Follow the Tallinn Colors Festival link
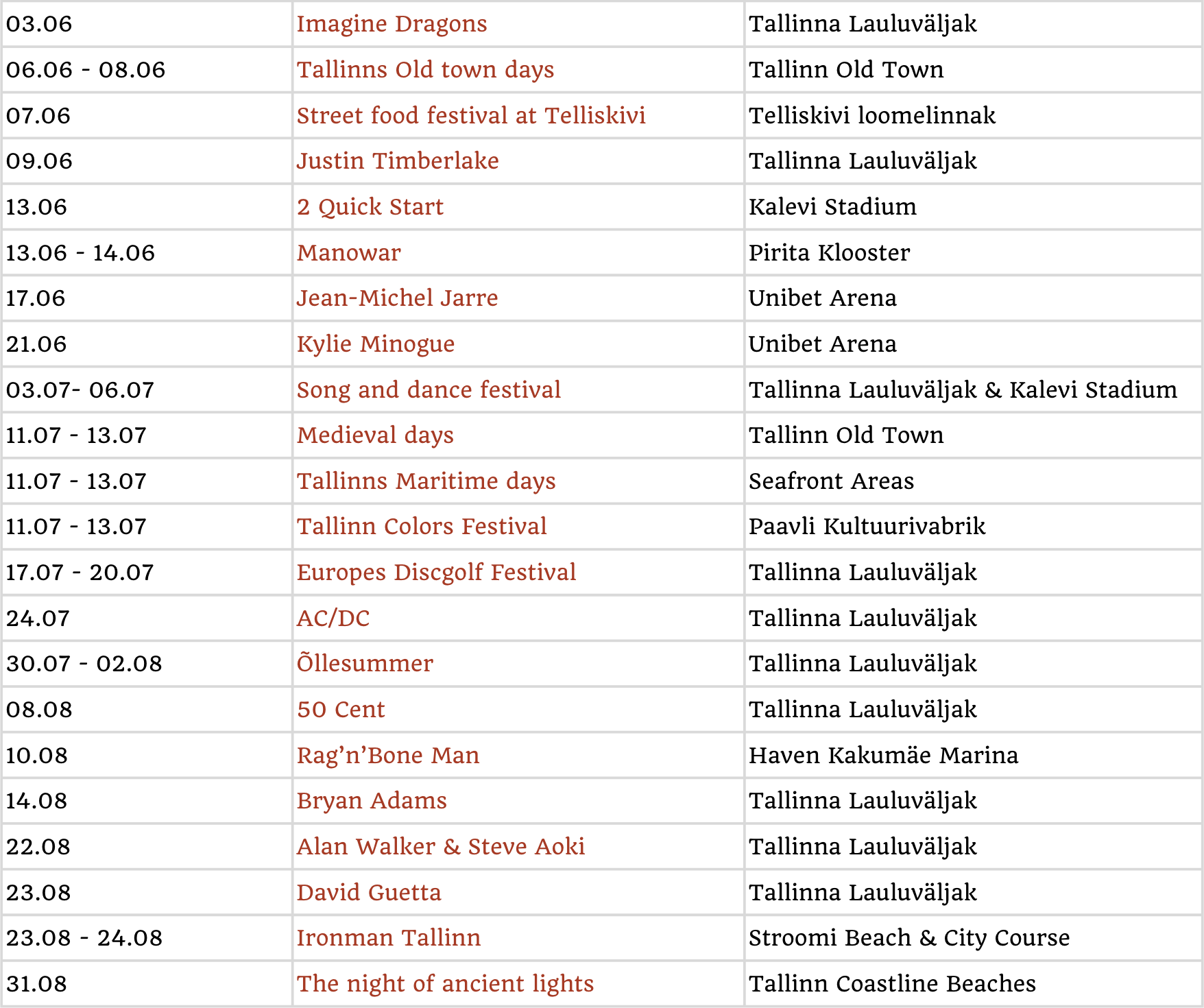Image resolution: width=1204 pixels, height=1008 pixels. [422, 527]
